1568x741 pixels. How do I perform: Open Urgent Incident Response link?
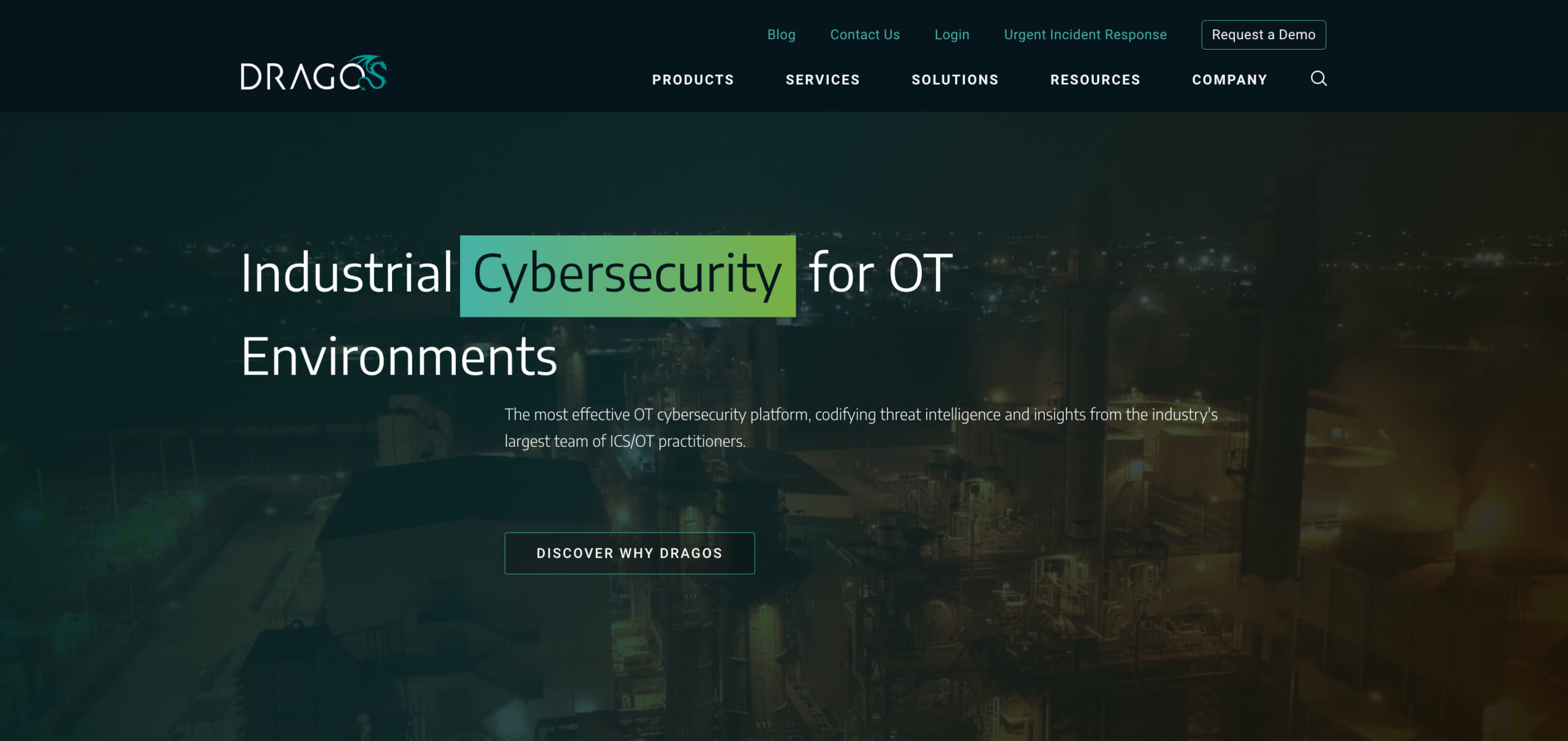[1085, 35]
